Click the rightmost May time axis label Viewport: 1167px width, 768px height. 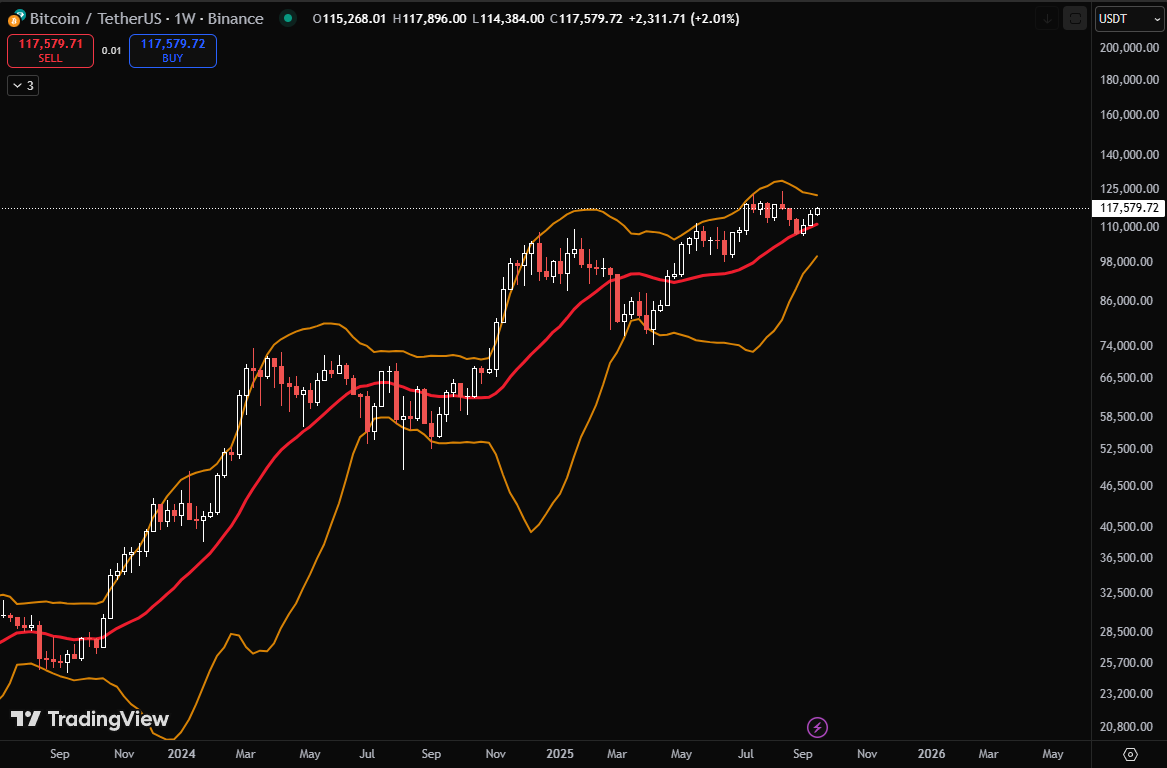point(1052,754)
